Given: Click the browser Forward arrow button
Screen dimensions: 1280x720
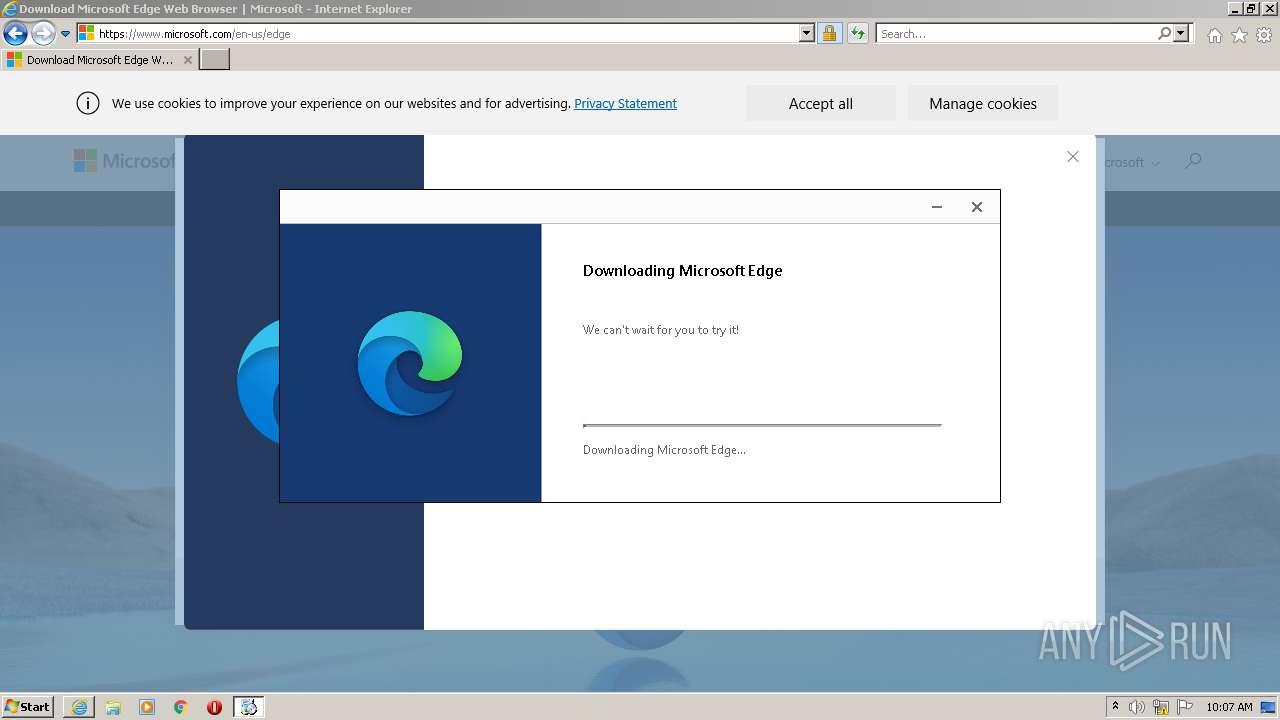Looking at the screenshot, I should click(43, 33).
